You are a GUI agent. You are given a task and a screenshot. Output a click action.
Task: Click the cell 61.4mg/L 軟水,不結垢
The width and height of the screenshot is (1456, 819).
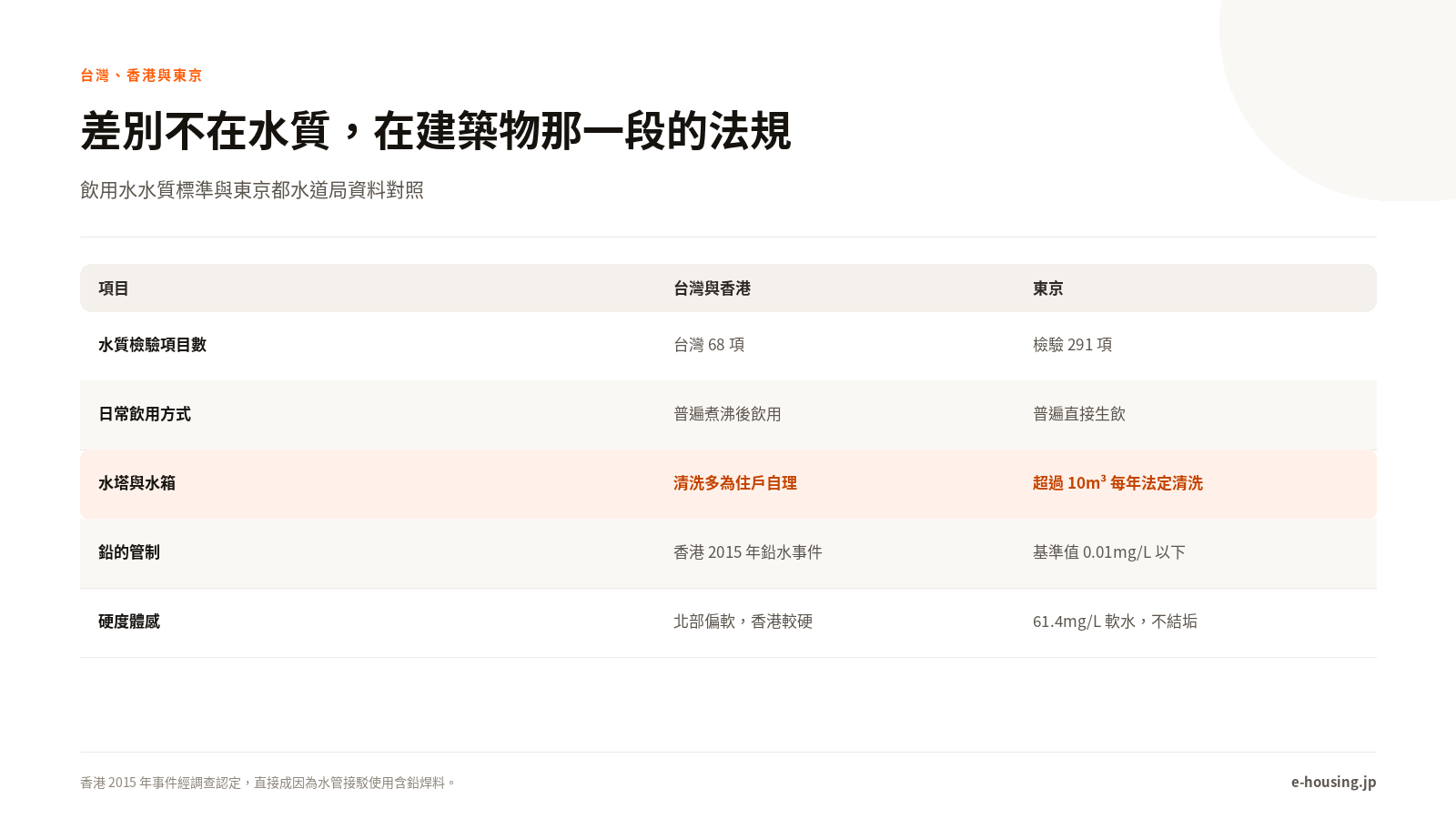tap(1115, 622)
